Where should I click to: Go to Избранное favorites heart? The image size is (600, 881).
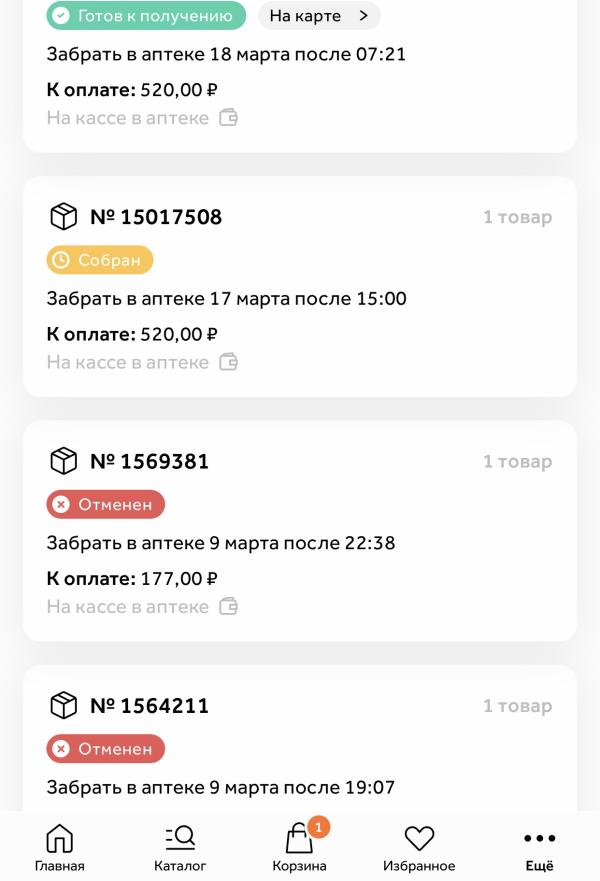tap(419, 847)
